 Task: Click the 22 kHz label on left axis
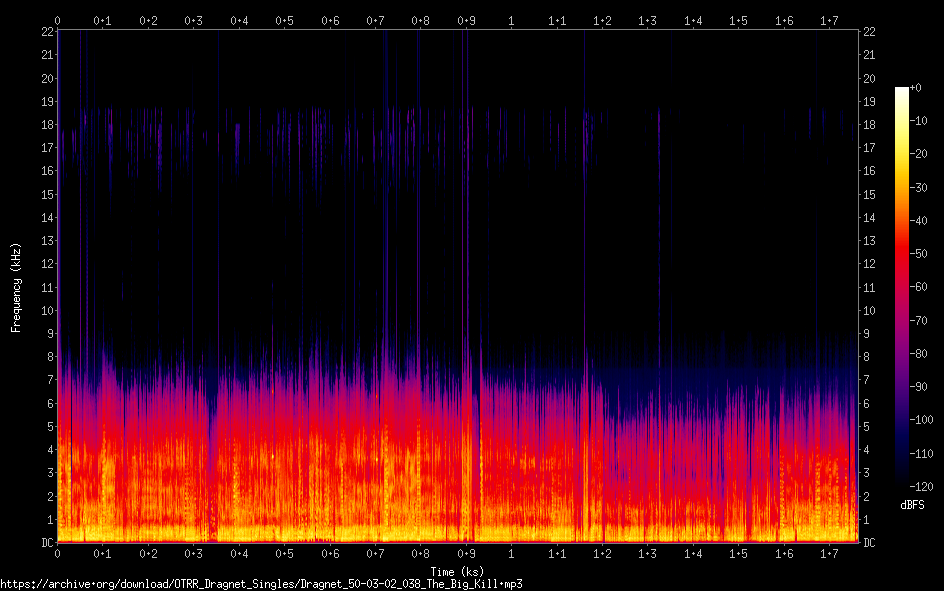click(x=46, y=32)
